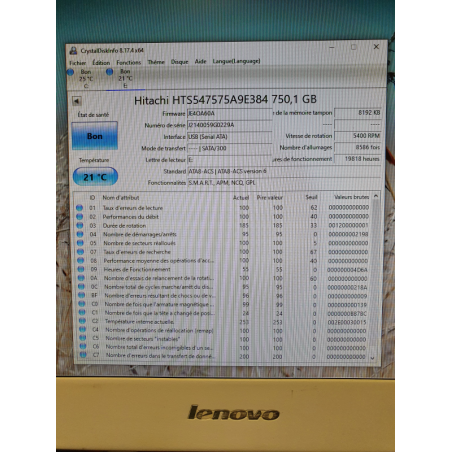Click the Mode de transfert SATA/300 field
Screen dimensions: 452x452
[x=230, y=148]
